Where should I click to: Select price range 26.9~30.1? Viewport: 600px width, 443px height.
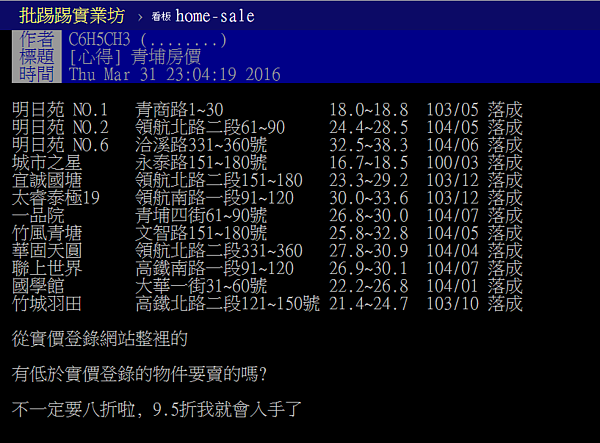[369, 268]
